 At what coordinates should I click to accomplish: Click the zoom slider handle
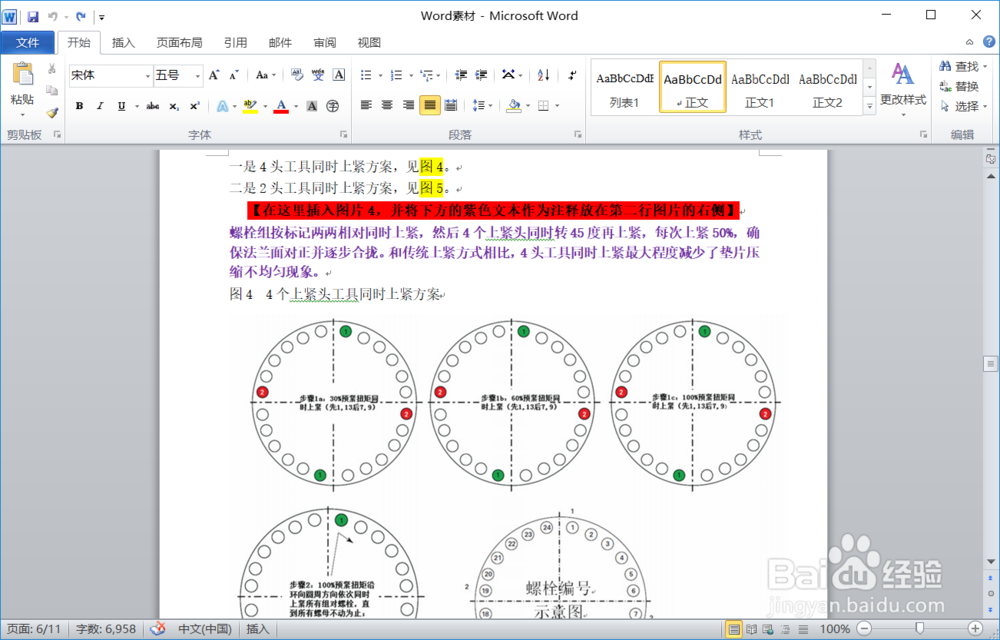point(919,629)
